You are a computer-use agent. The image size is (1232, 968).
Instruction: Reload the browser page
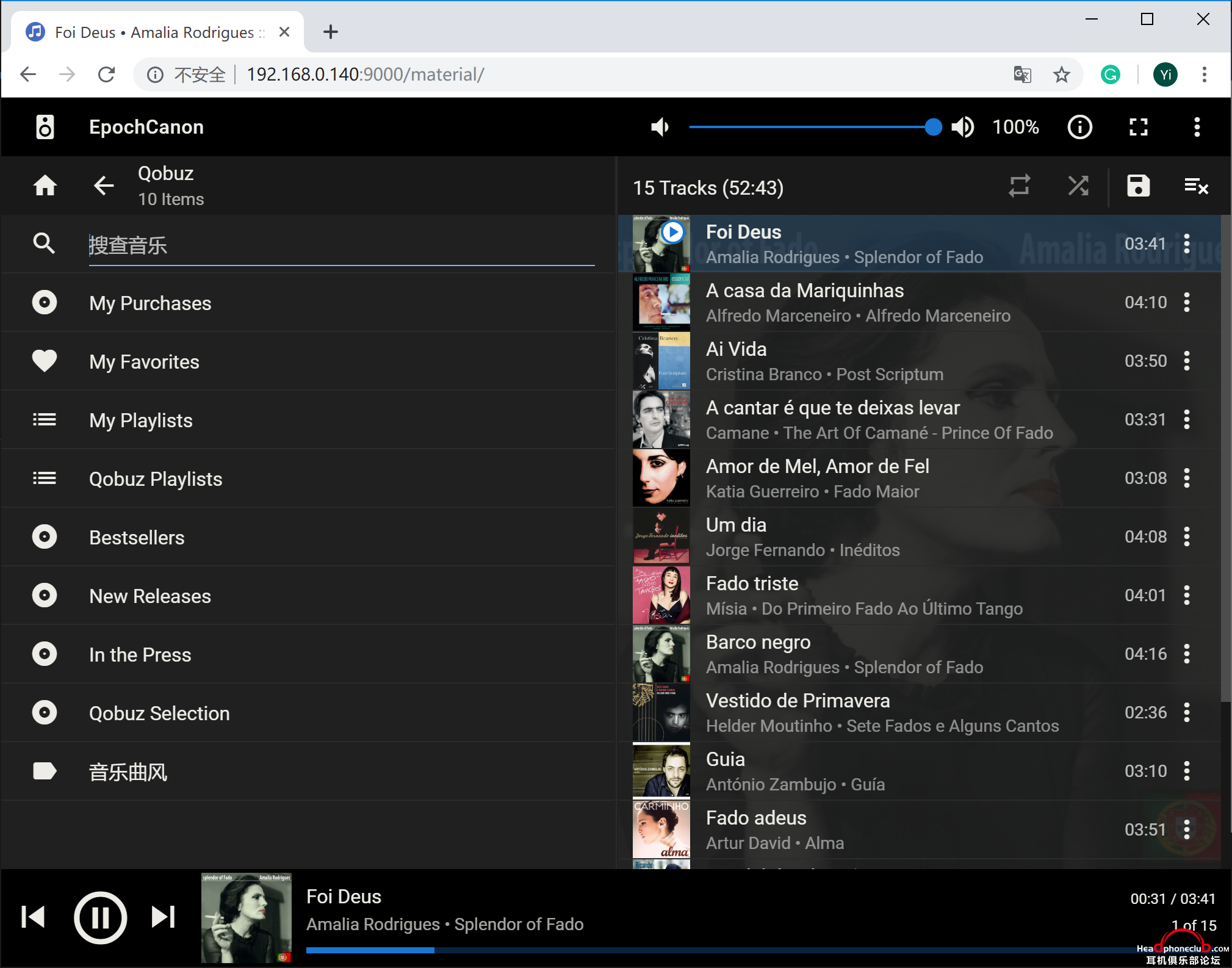(x=107, y=74)
